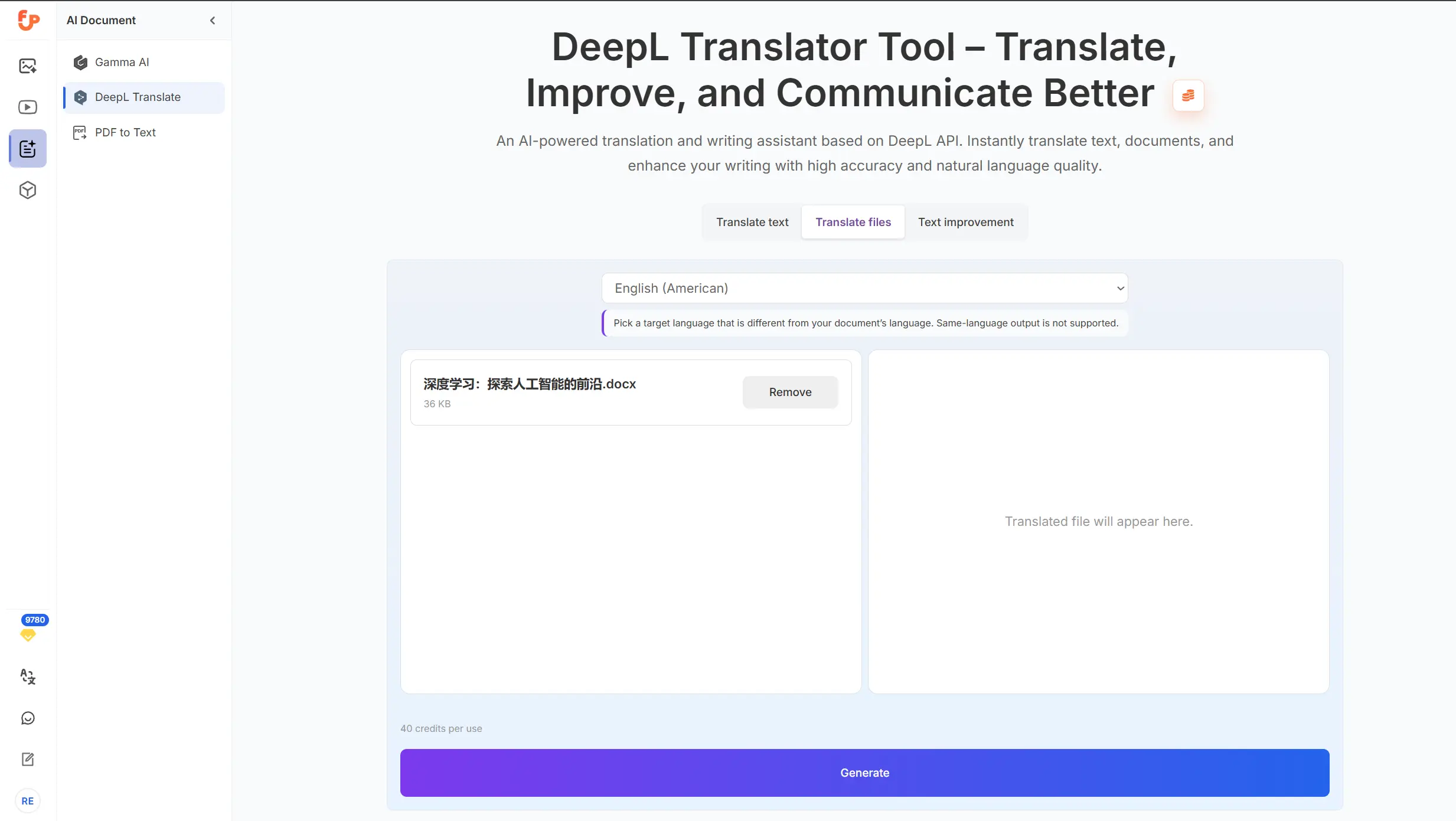Click the feedback edit note icon

click(x=28, y=759)
